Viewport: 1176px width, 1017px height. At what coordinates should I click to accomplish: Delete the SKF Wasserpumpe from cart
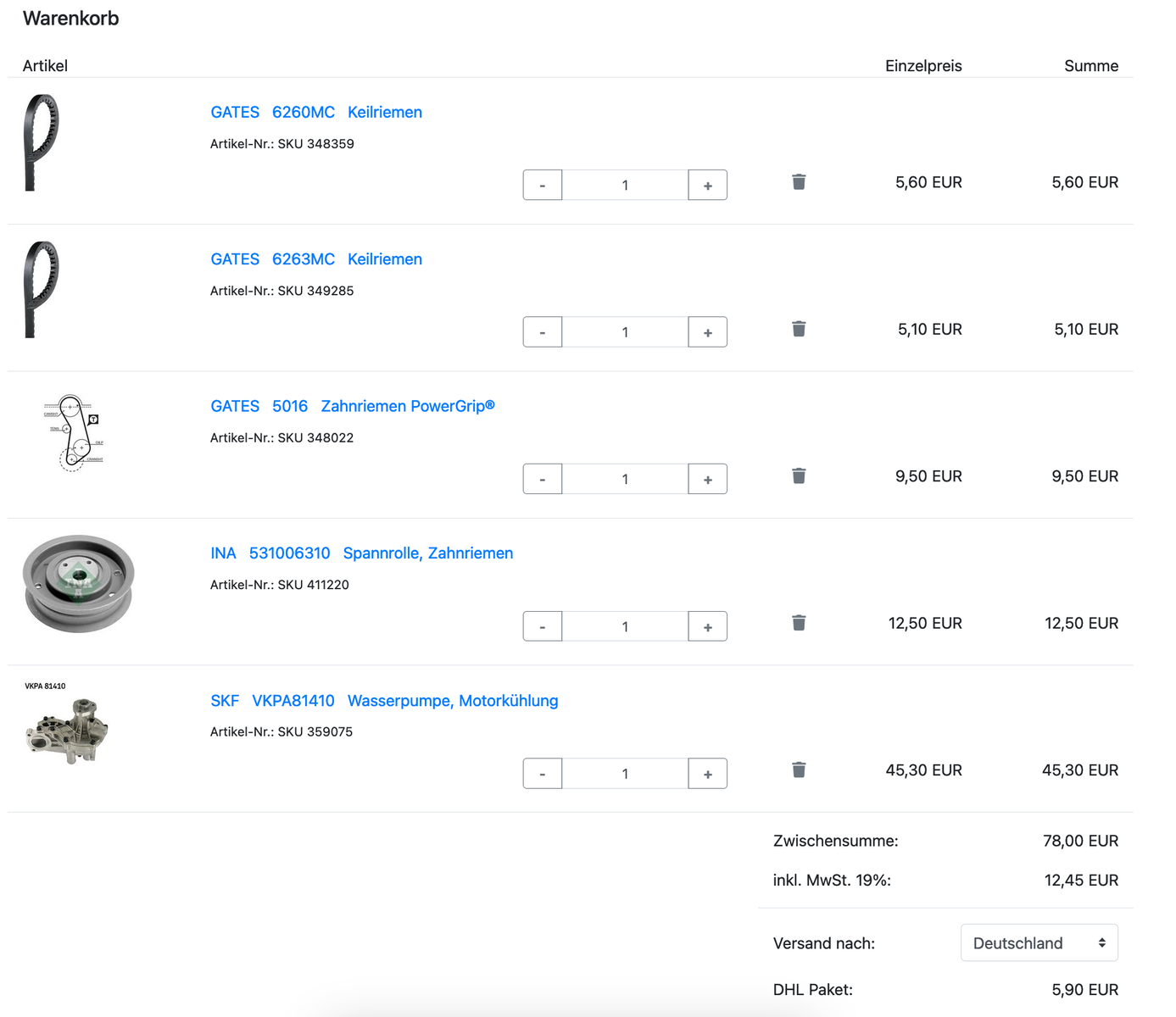pyautogui.click(x=799, y=770)
